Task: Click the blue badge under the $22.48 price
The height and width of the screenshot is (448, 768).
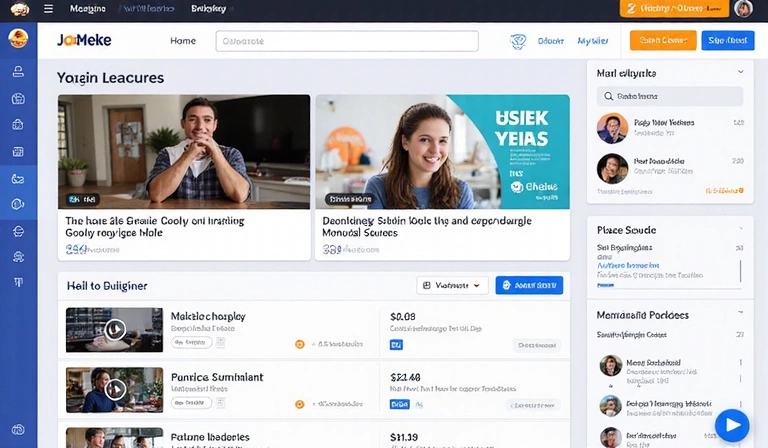Action: [400, 404]
